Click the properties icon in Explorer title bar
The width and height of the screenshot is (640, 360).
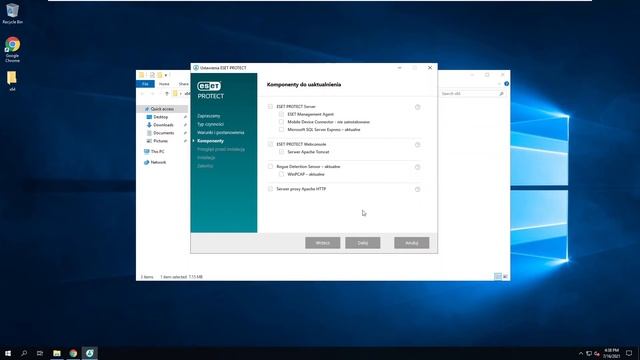pos(152,75)
